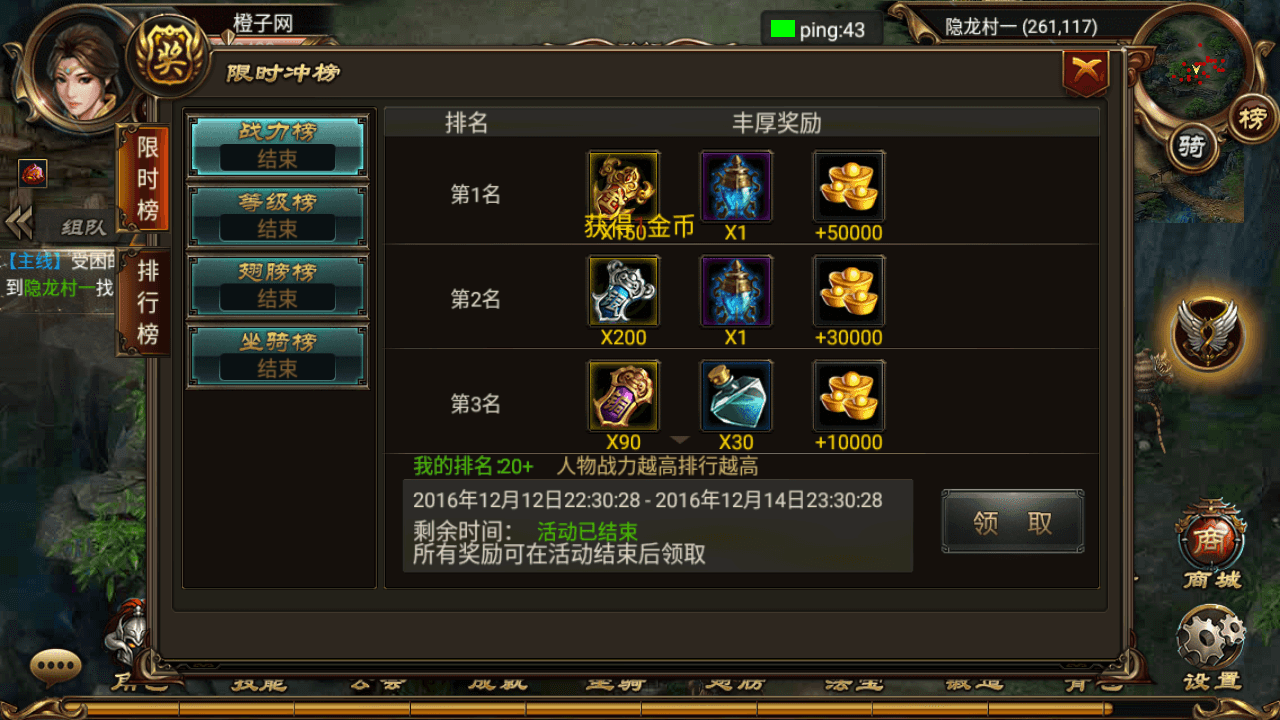Tap the X200 silver item icon
1280x720 pixels.
(x=623, y=291)
